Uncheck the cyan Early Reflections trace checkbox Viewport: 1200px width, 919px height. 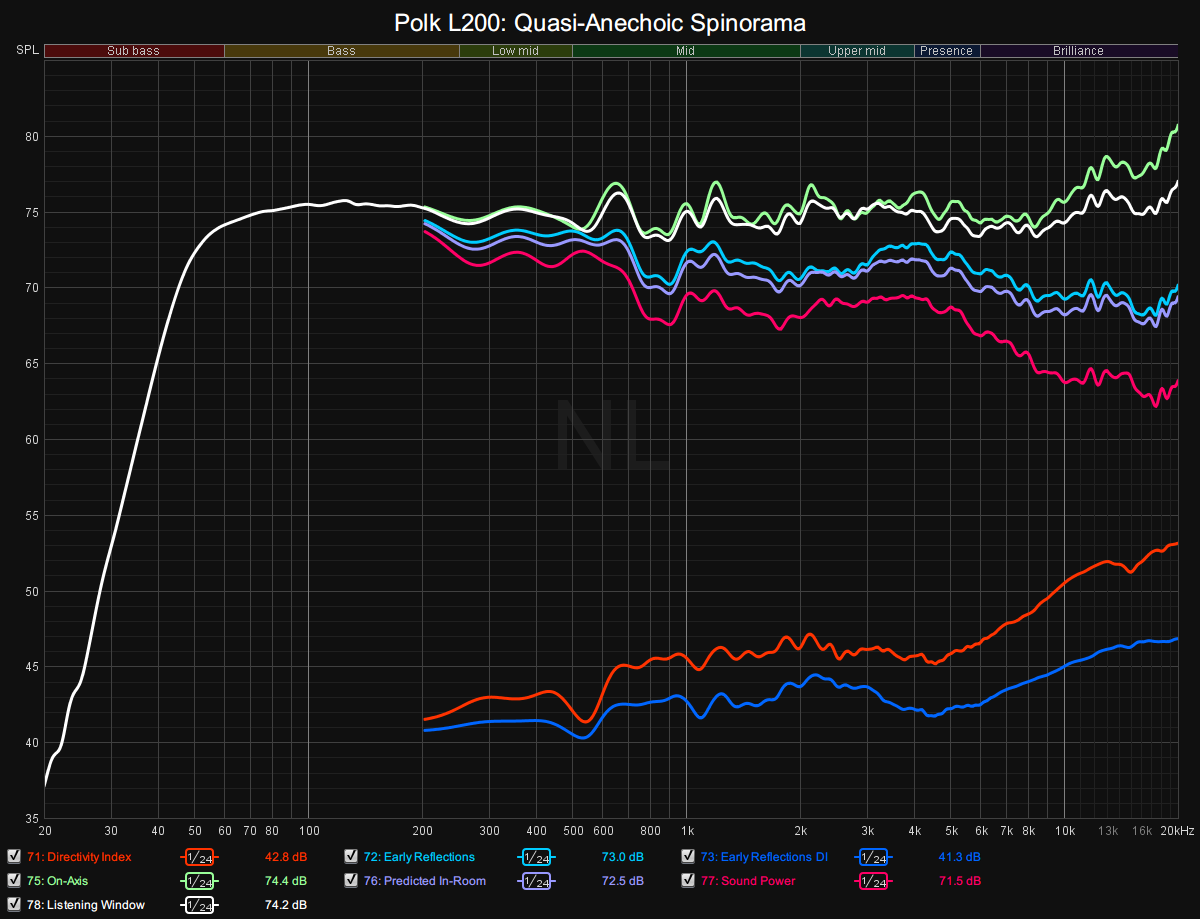tap(351, 857)
